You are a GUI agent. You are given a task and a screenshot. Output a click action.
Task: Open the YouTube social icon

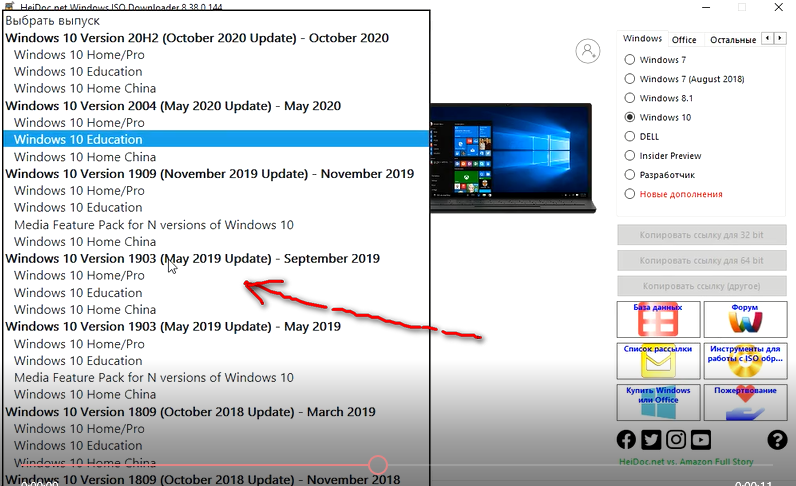701,440
